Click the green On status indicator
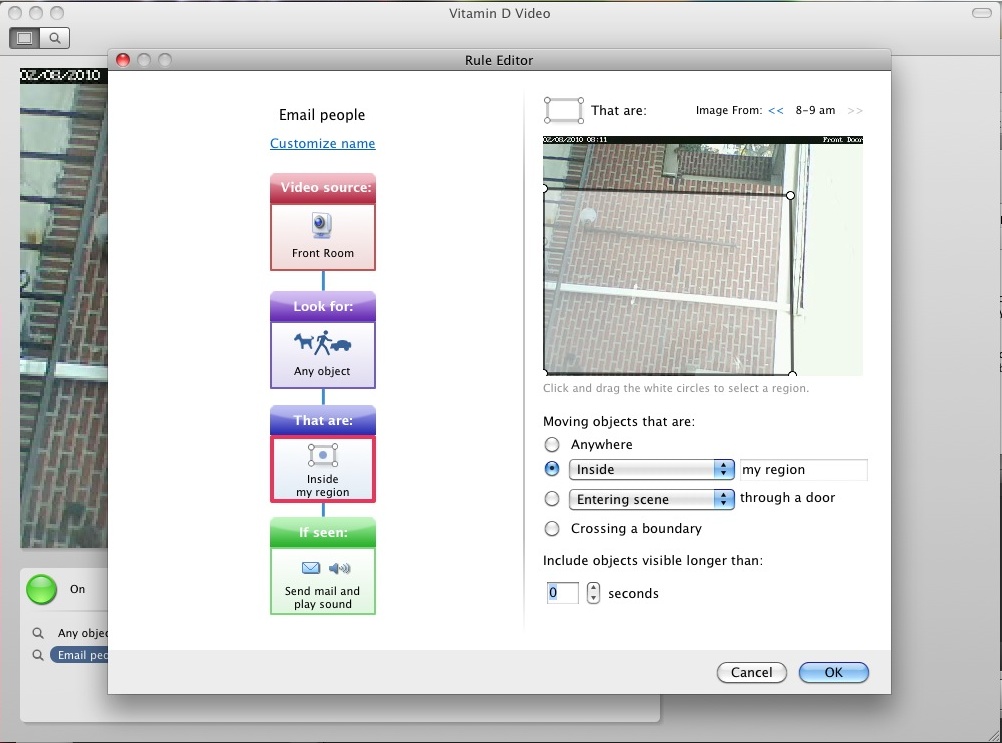This screenshot has height=743, width=1002. (42, 590)
